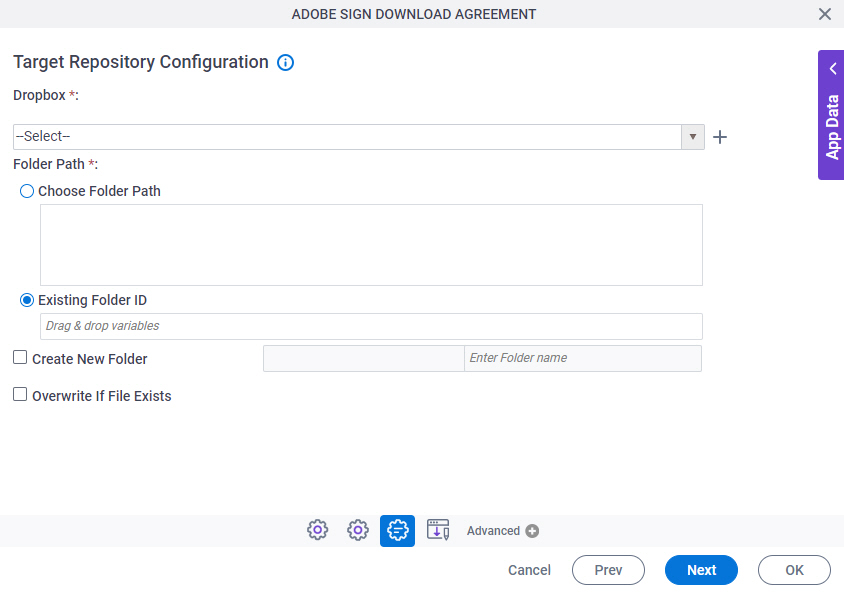This screenshot has height=593, width=844.
Task: Expand the App Data side panel
Action: pos(831,115)
